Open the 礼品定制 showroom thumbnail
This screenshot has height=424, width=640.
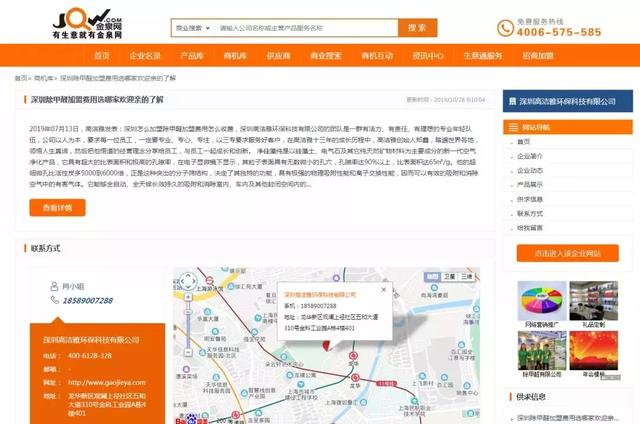pyautogui.click(x=593, y=301)
